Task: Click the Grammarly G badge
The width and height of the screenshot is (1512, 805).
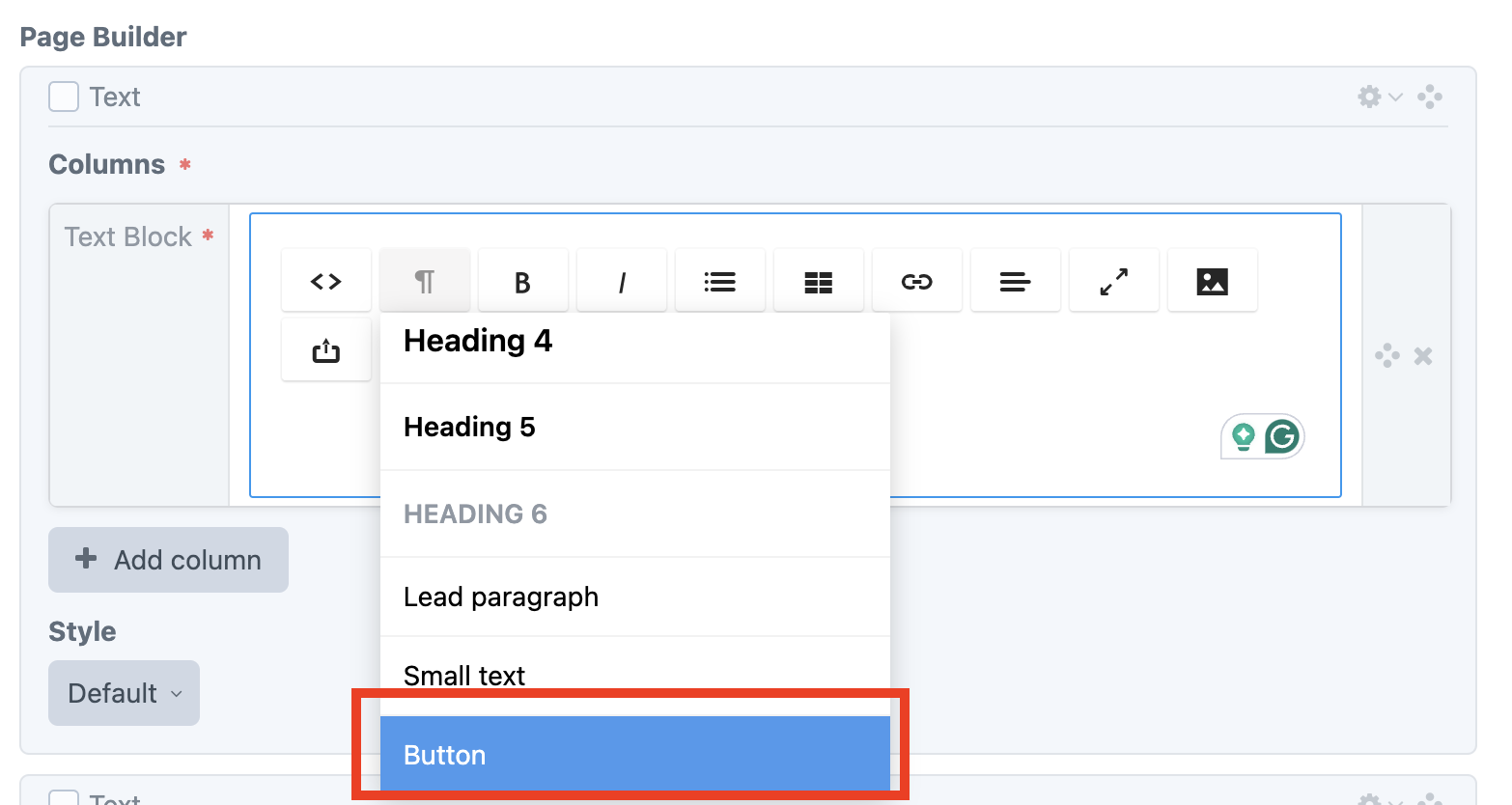Action: click(x=1282, y=437)
